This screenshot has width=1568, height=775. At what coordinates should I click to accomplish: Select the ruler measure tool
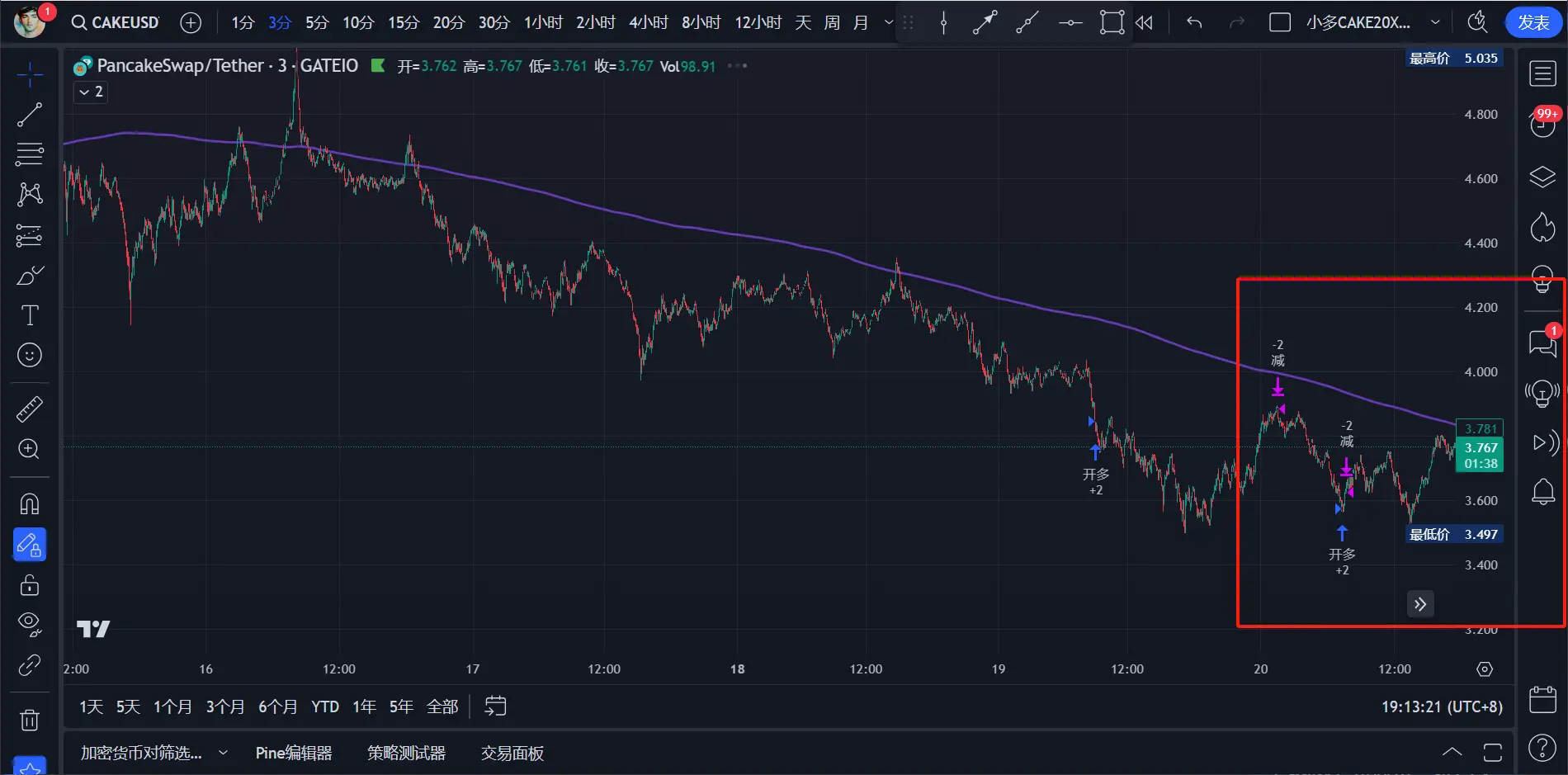(30, 409)
